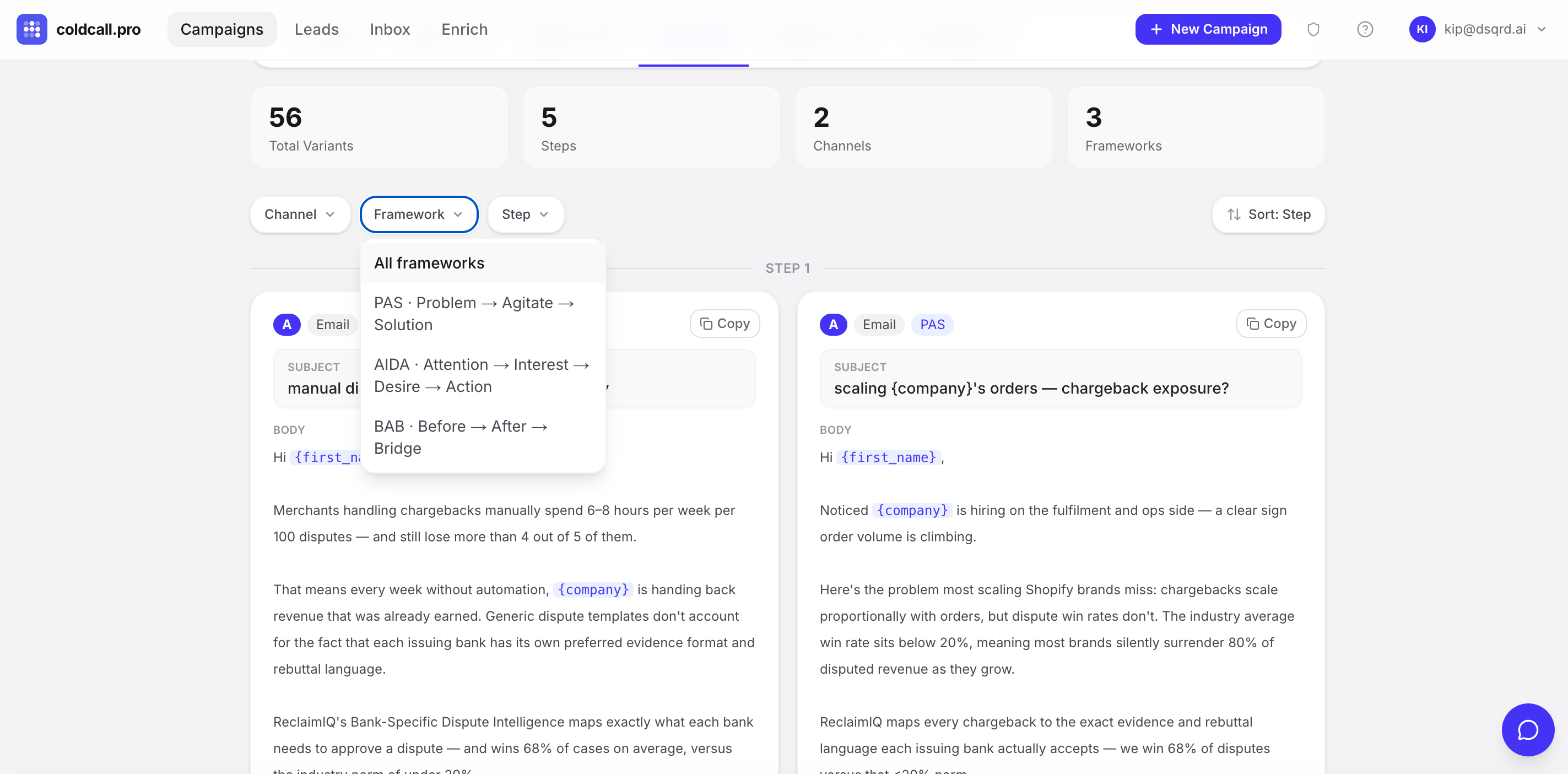Collapse the Framework filter dropdown
1568x774 pixels.
point(418,214)
